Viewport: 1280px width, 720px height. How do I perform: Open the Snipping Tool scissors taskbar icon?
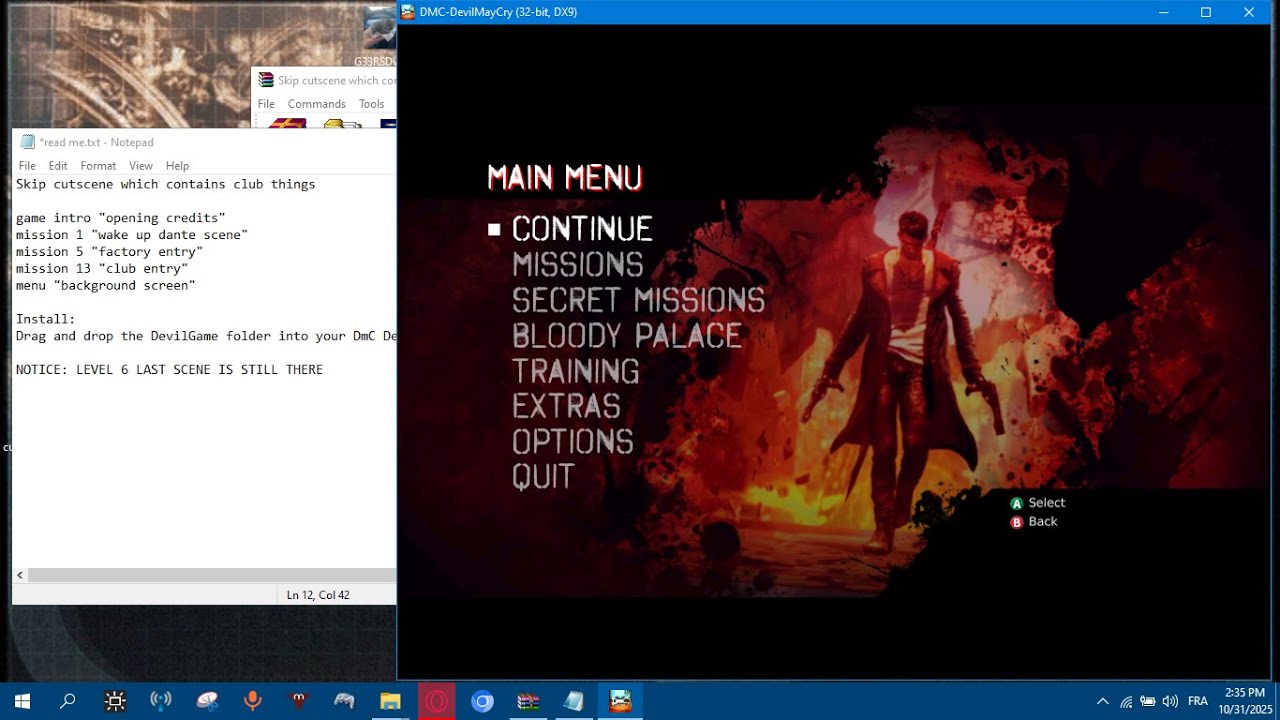(x=207, y=701)
